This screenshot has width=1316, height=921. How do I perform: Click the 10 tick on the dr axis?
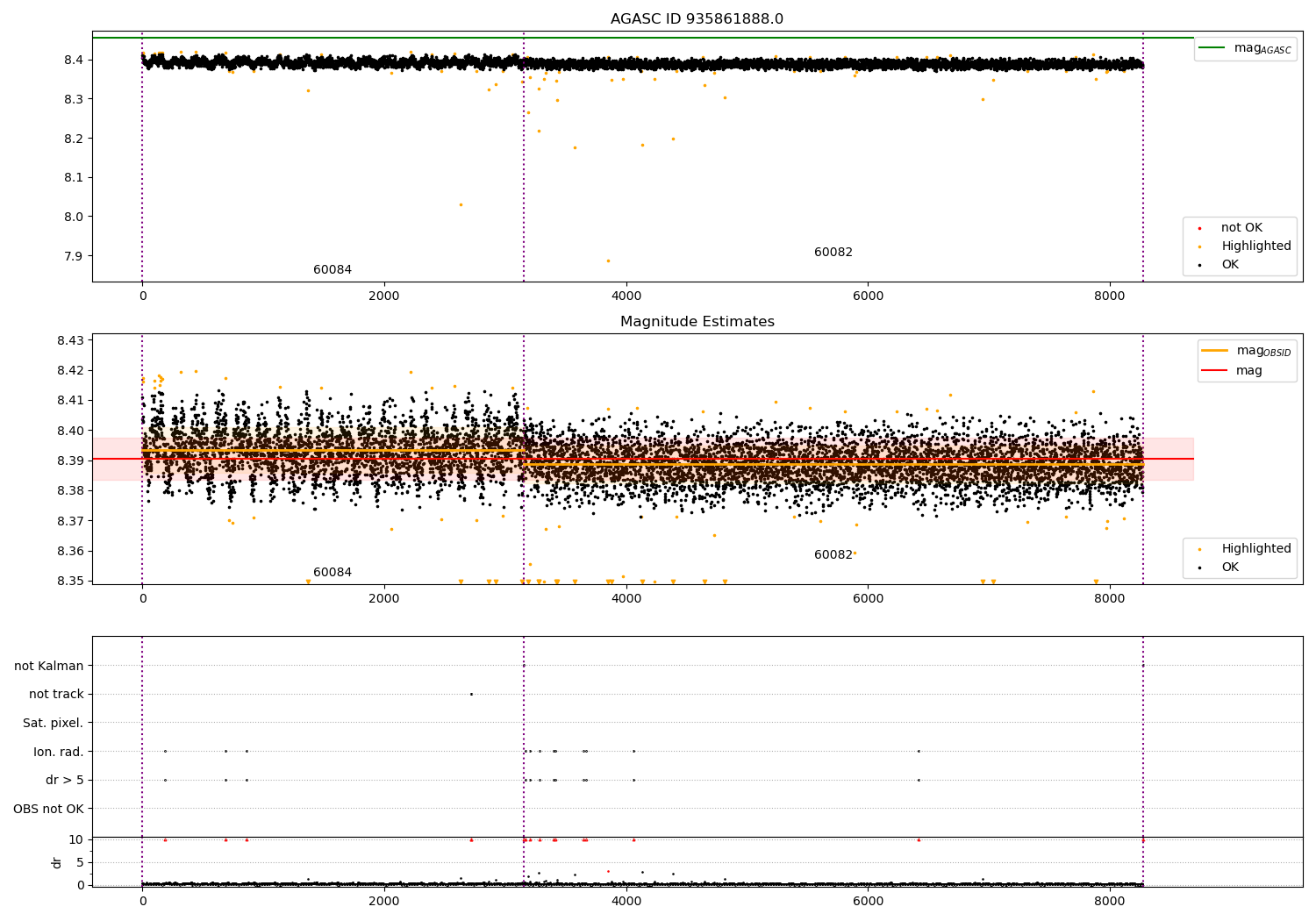pyautogui.click(x=76, y=839)
